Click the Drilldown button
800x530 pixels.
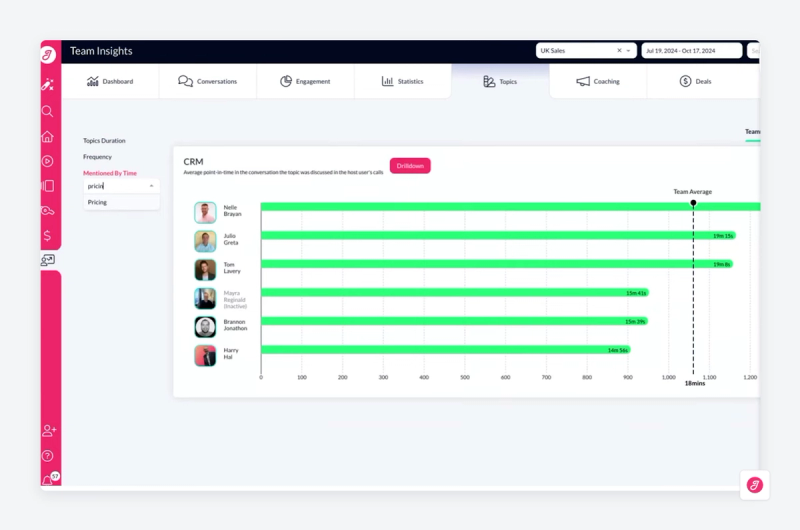pyautogui.click(x=410, y=166)
